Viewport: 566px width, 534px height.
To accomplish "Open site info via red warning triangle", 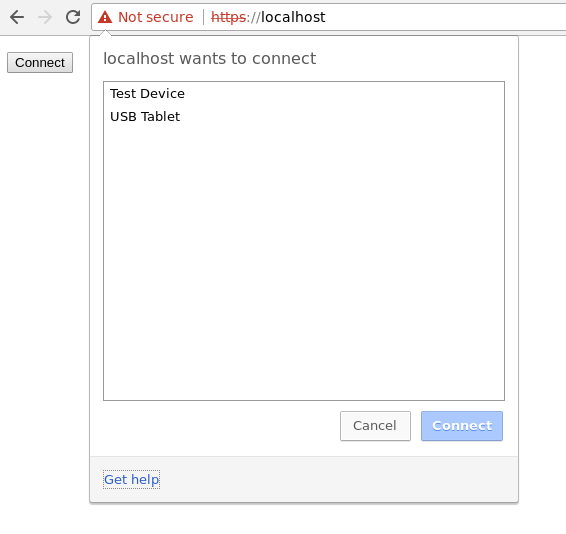I will click(105, 17).
